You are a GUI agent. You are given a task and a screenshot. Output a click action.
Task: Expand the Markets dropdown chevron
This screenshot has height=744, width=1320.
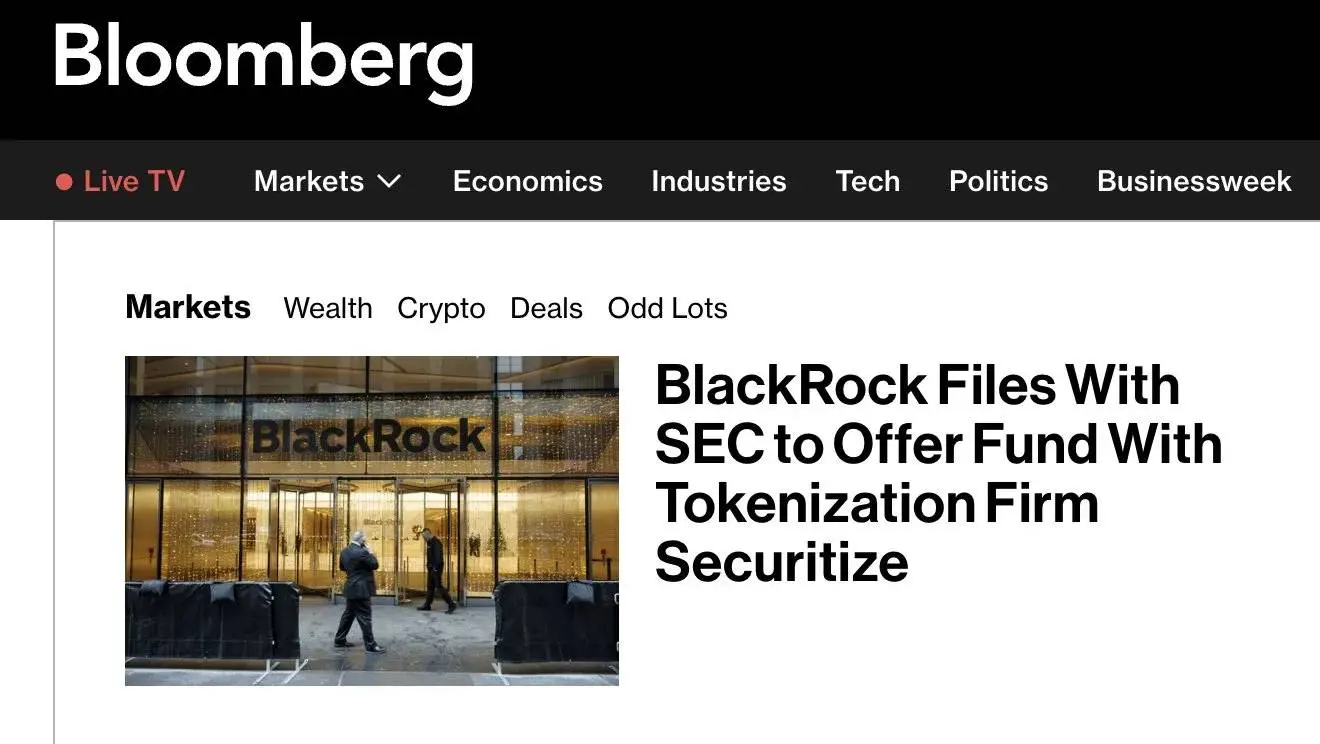[x=389, y=182]
